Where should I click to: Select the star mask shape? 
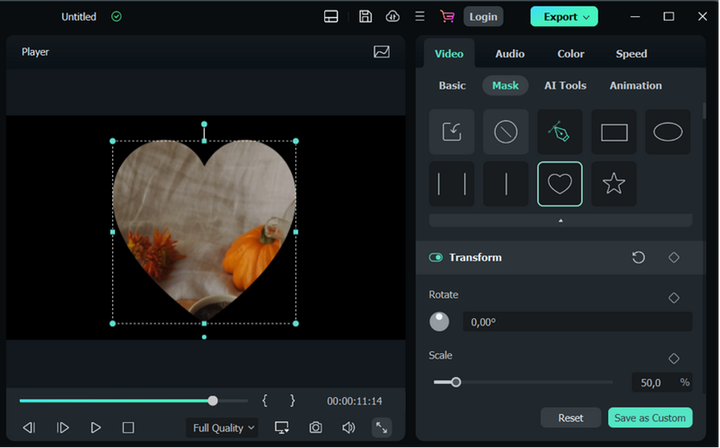tap(614, 184)
